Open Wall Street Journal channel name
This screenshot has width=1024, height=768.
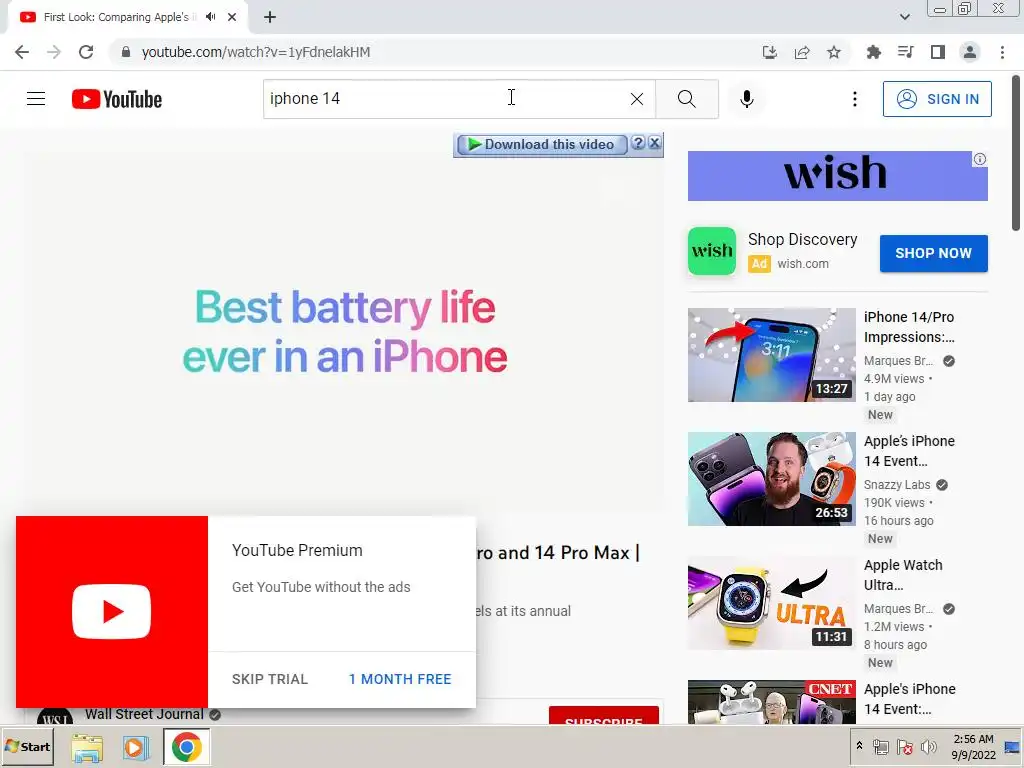pos(144,714)
